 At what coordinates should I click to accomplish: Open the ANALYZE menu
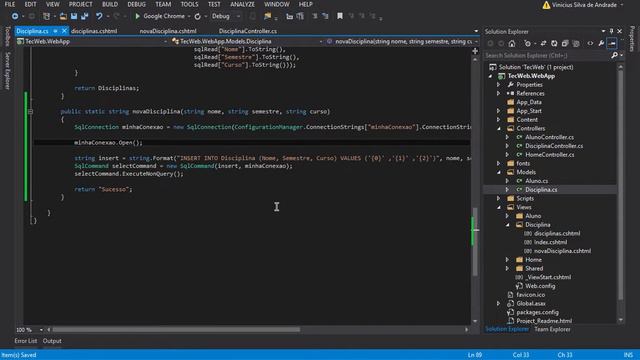coord(242,4)
